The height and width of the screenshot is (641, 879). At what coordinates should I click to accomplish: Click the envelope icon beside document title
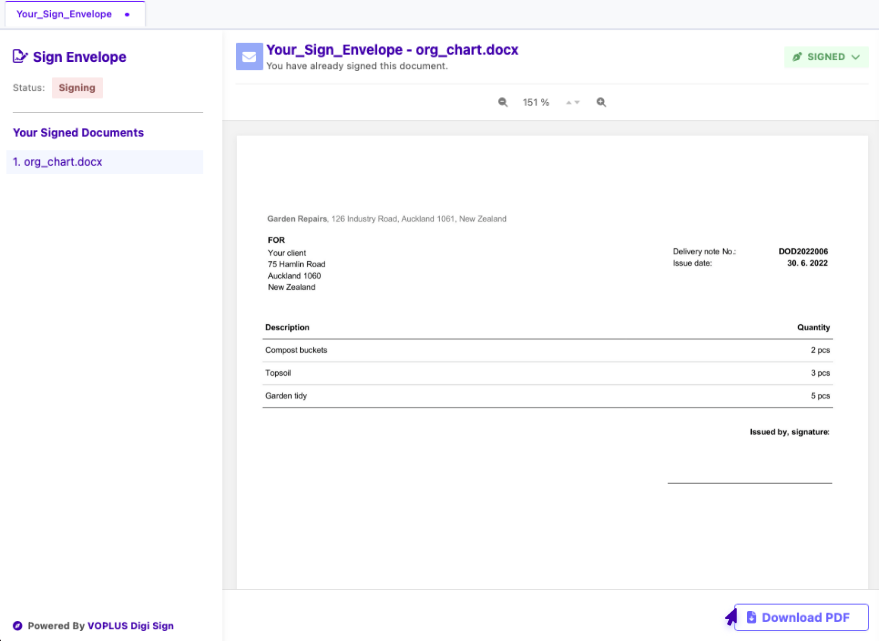coord(249,57)
